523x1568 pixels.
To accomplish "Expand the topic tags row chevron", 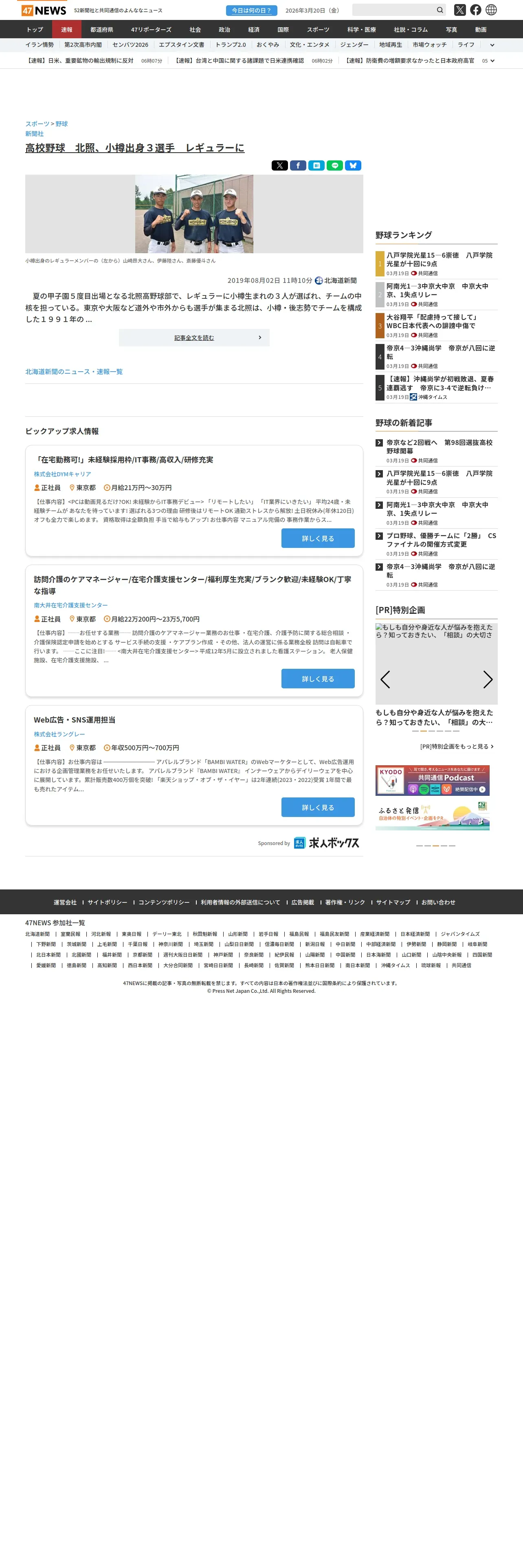I will click(492, 45).
